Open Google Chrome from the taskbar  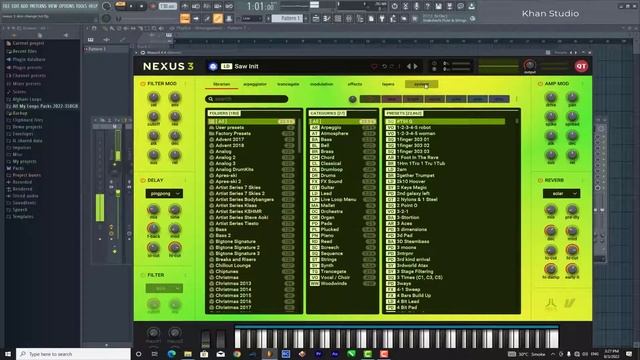point(237,354)
